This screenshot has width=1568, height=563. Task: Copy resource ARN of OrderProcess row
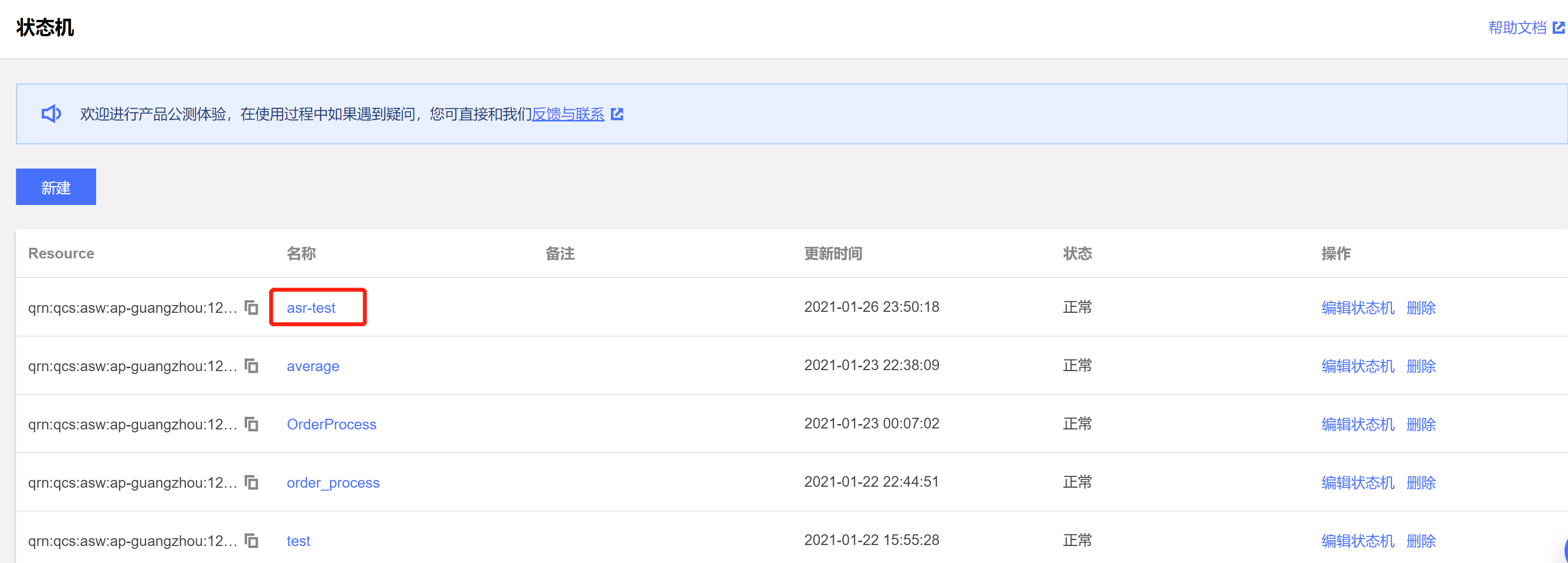[x=251, y=424]
